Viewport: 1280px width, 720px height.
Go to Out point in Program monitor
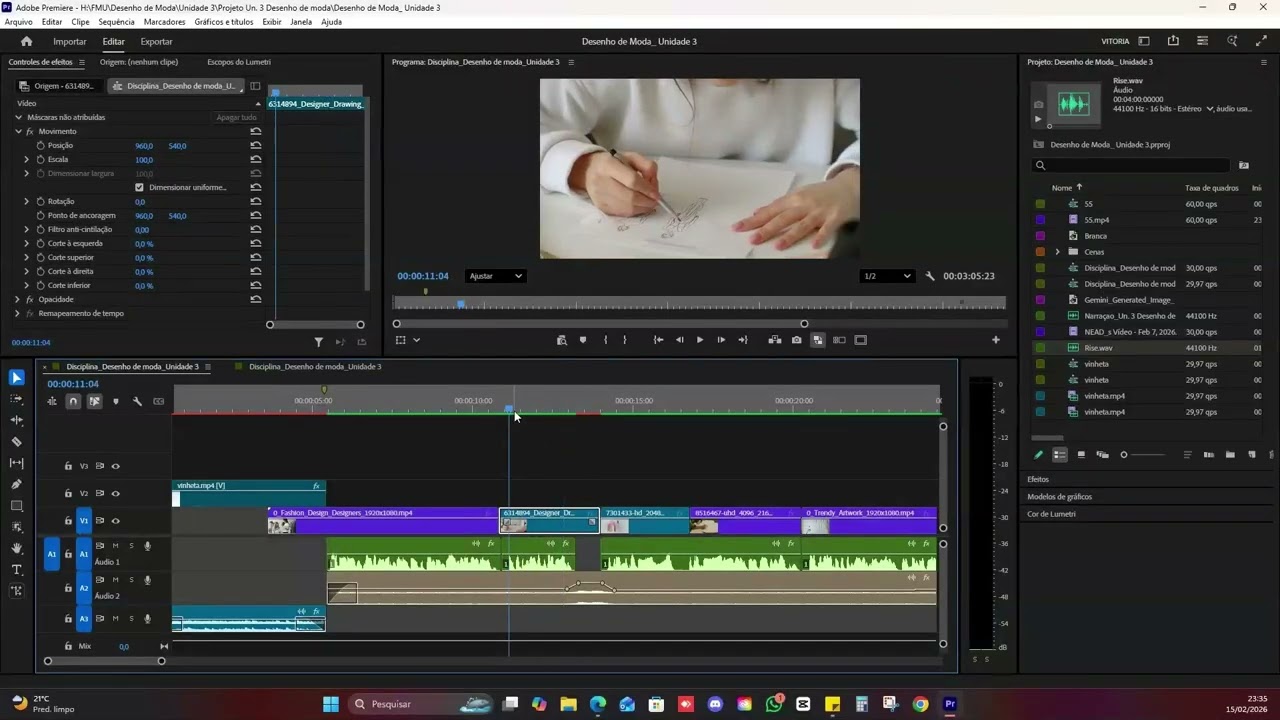(x=742, y=340)
